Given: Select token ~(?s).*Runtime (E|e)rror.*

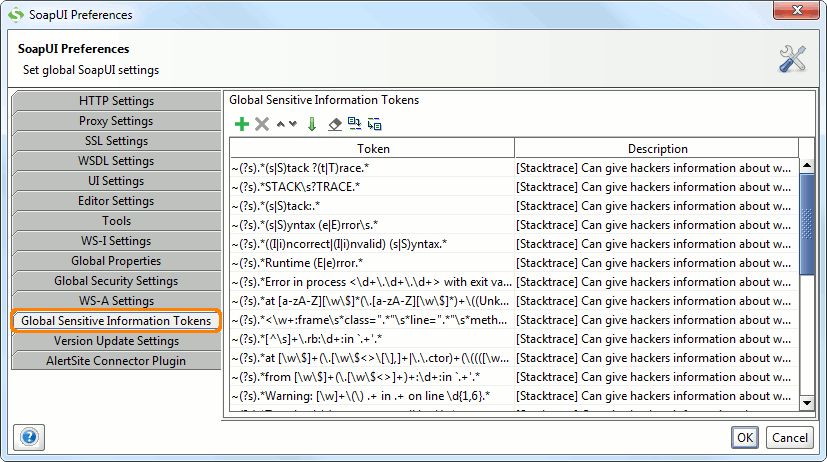Looking at the screenshot, I should coord(372,263).
